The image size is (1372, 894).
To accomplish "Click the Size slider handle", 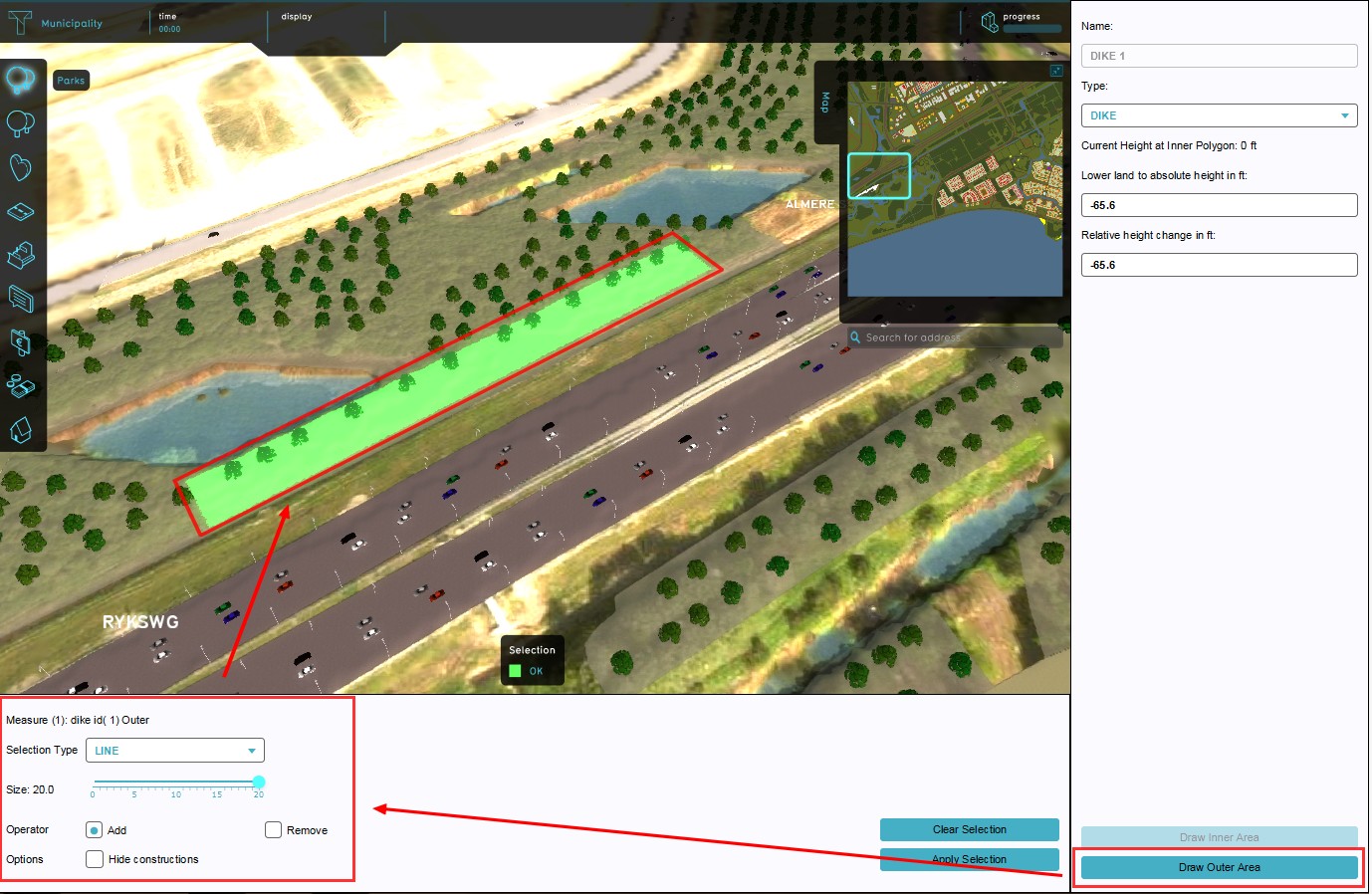I will point(259,782).
